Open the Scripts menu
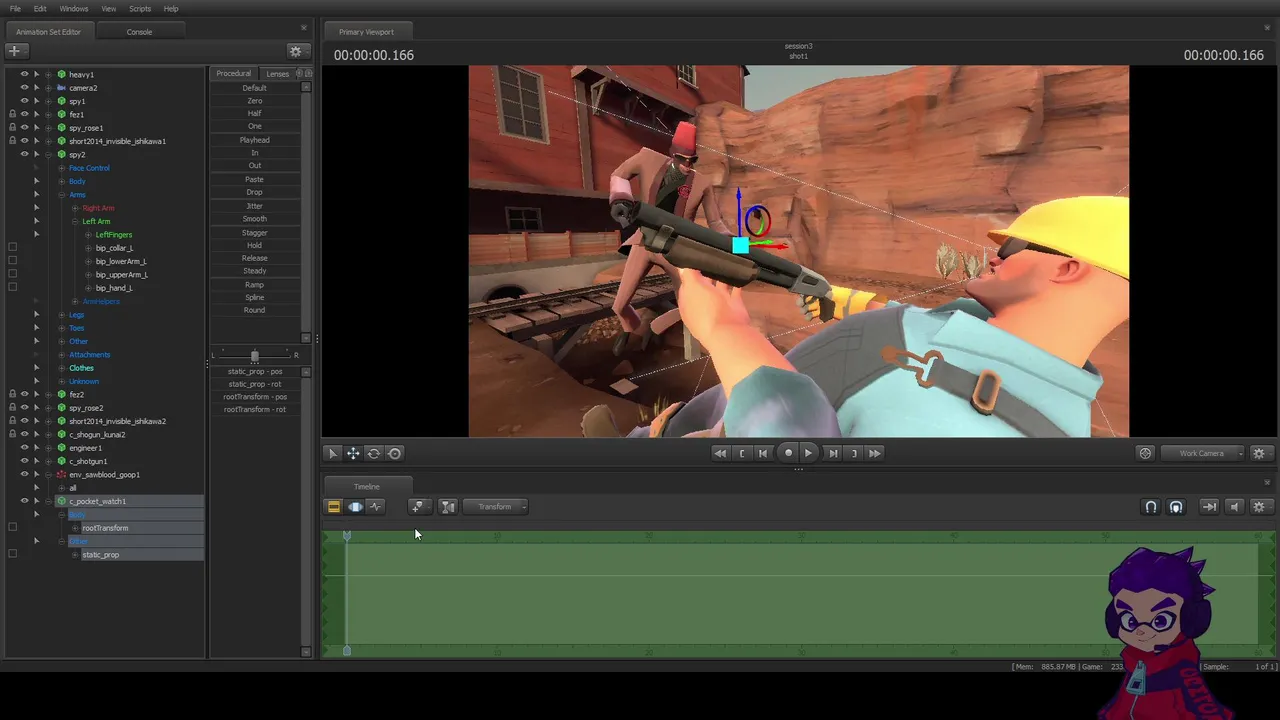1280x720 pixels. click(x=140, y=9)
